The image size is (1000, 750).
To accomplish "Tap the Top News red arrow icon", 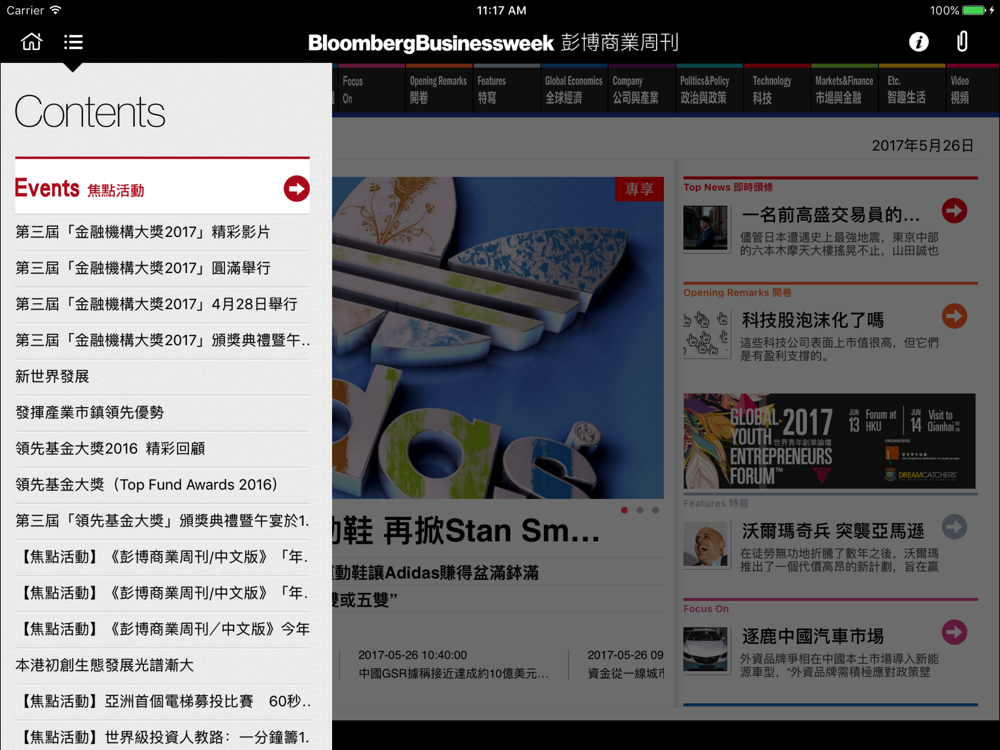I will [x=954, y=211].
